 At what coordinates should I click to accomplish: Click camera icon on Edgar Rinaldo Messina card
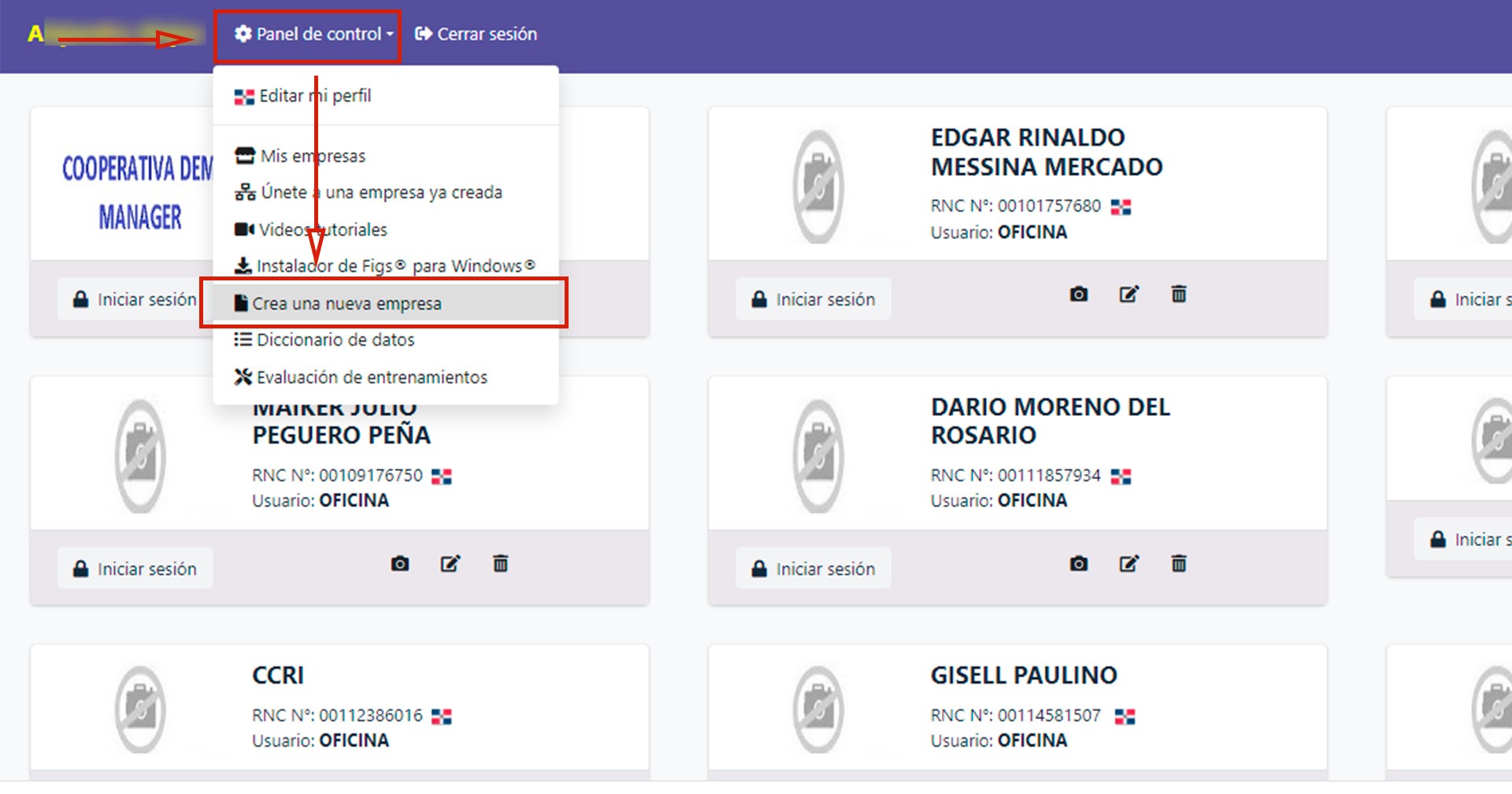pyautogui.click(x=1079, y=295)
